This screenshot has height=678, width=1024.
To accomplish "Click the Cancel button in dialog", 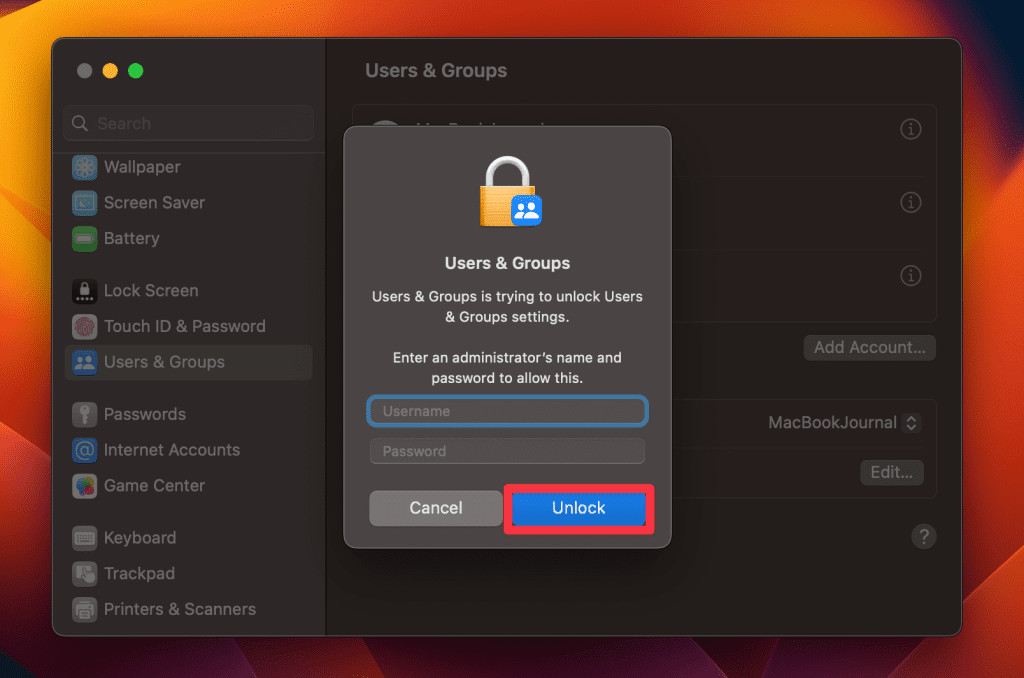I will (x=436, y=508).
